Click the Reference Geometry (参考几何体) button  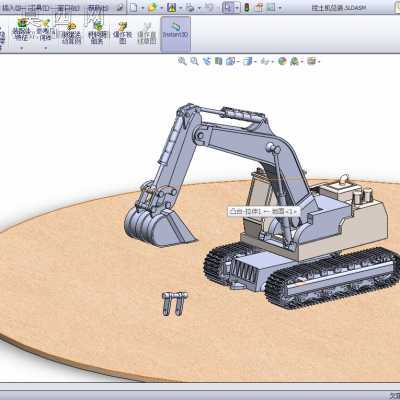click(45, 29)
